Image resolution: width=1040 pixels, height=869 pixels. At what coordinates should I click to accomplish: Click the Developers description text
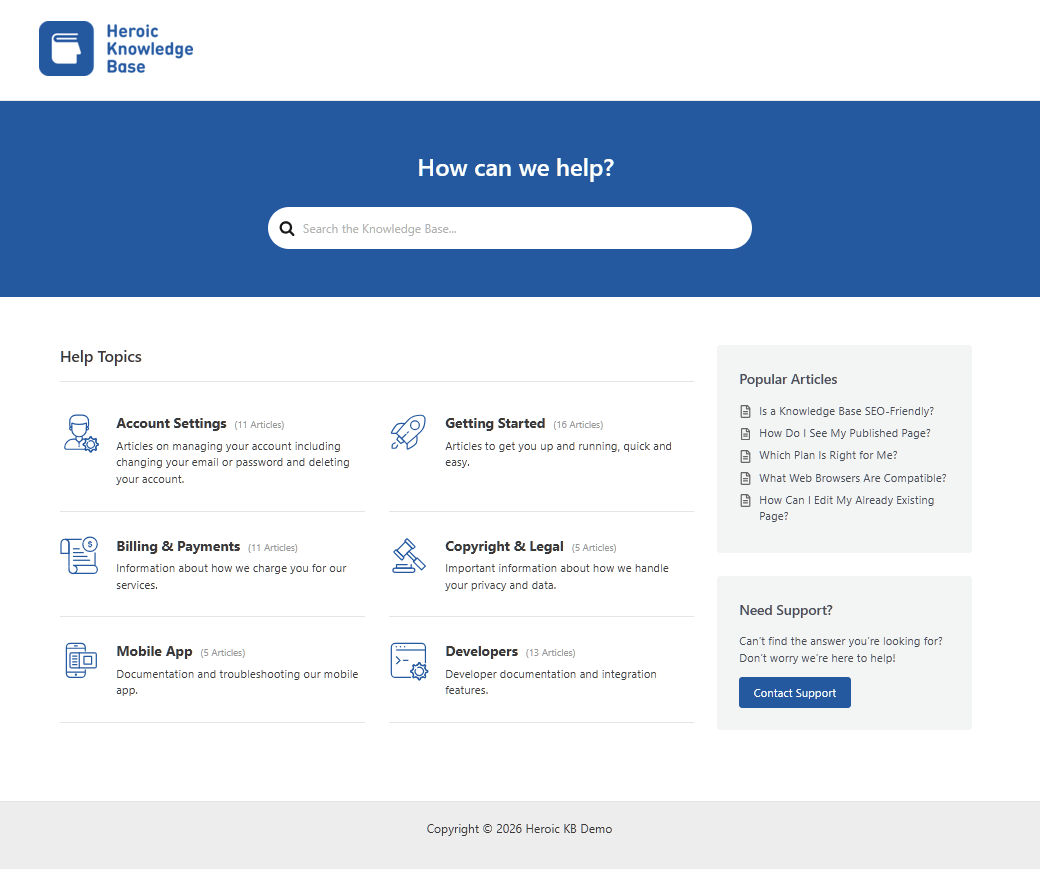tap(551, 682)
